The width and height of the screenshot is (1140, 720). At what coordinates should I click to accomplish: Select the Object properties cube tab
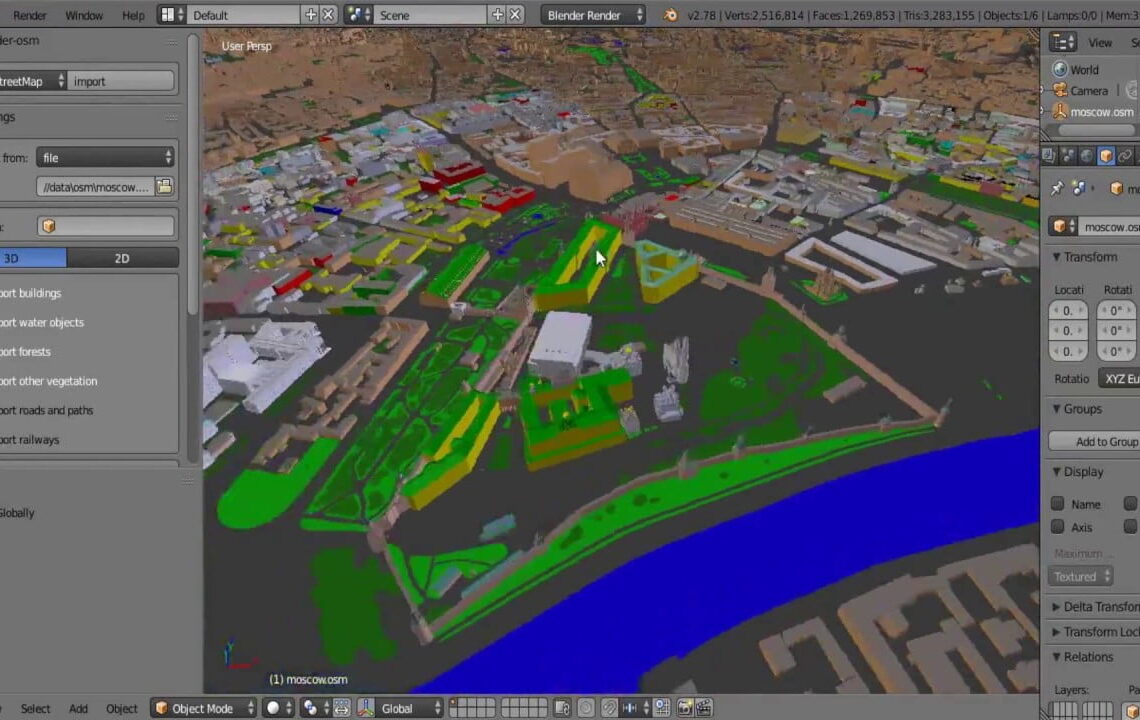[x=1106, y=158]
